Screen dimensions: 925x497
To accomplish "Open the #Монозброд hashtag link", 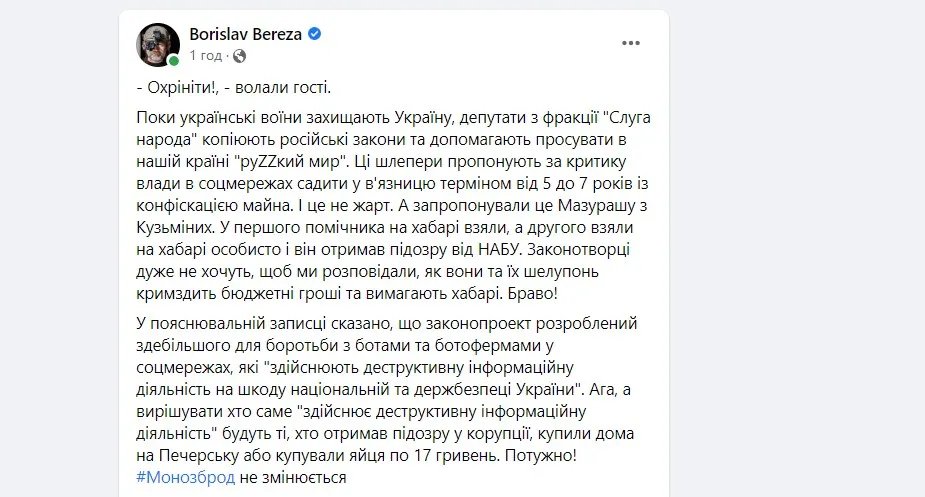I will click(x=184, y=477).
